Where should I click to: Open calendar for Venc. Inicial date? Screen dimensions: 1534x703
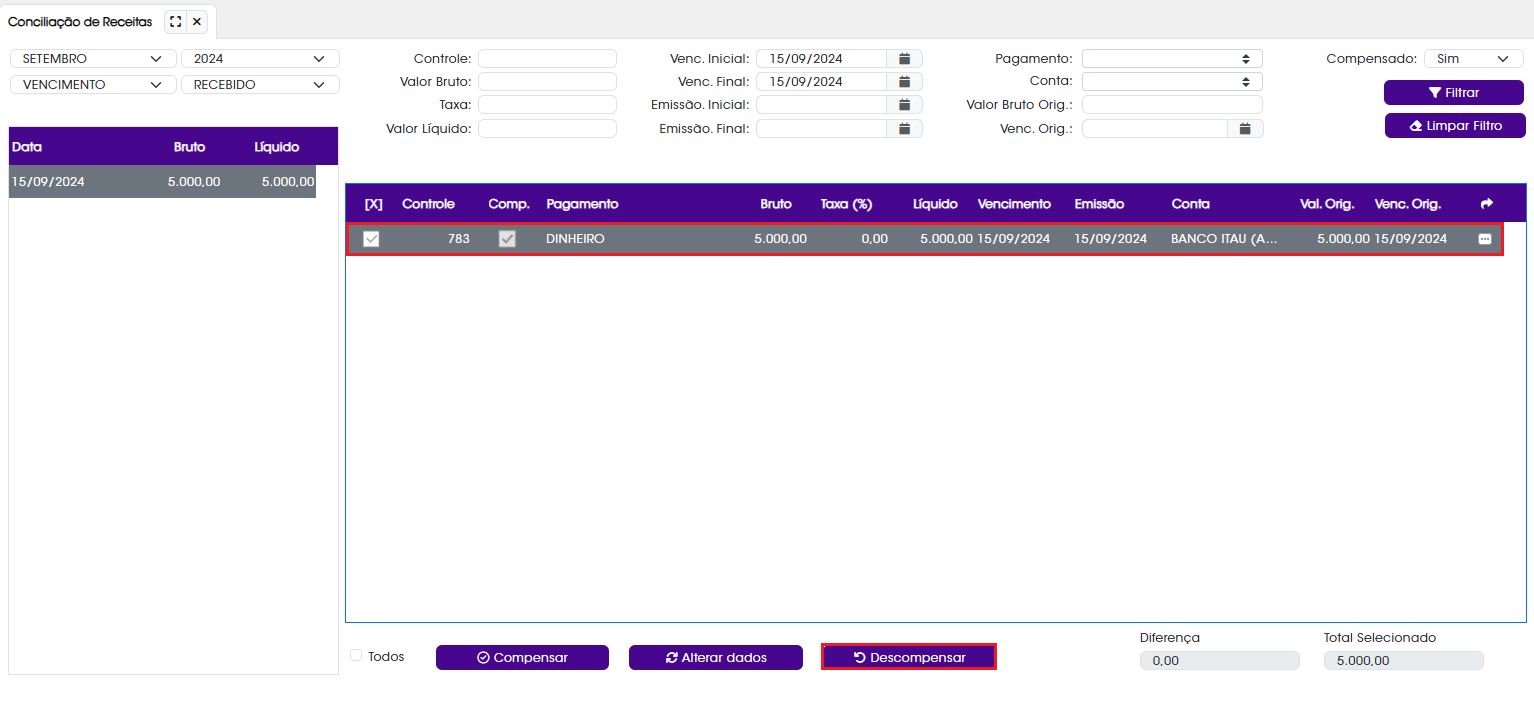(904, 59)
